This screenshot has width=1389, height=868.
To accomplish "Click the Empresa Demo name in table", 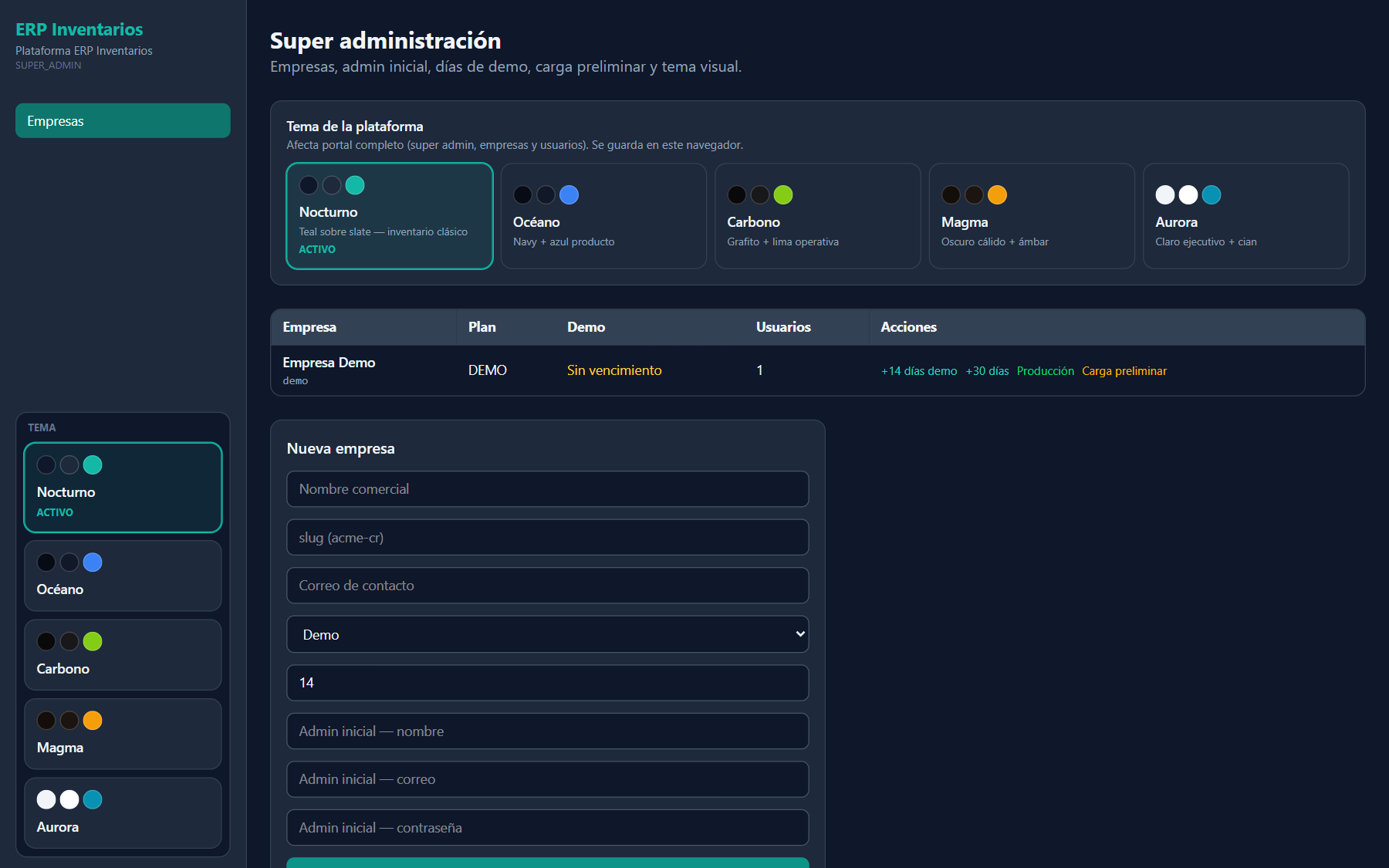I will (329, 363).
